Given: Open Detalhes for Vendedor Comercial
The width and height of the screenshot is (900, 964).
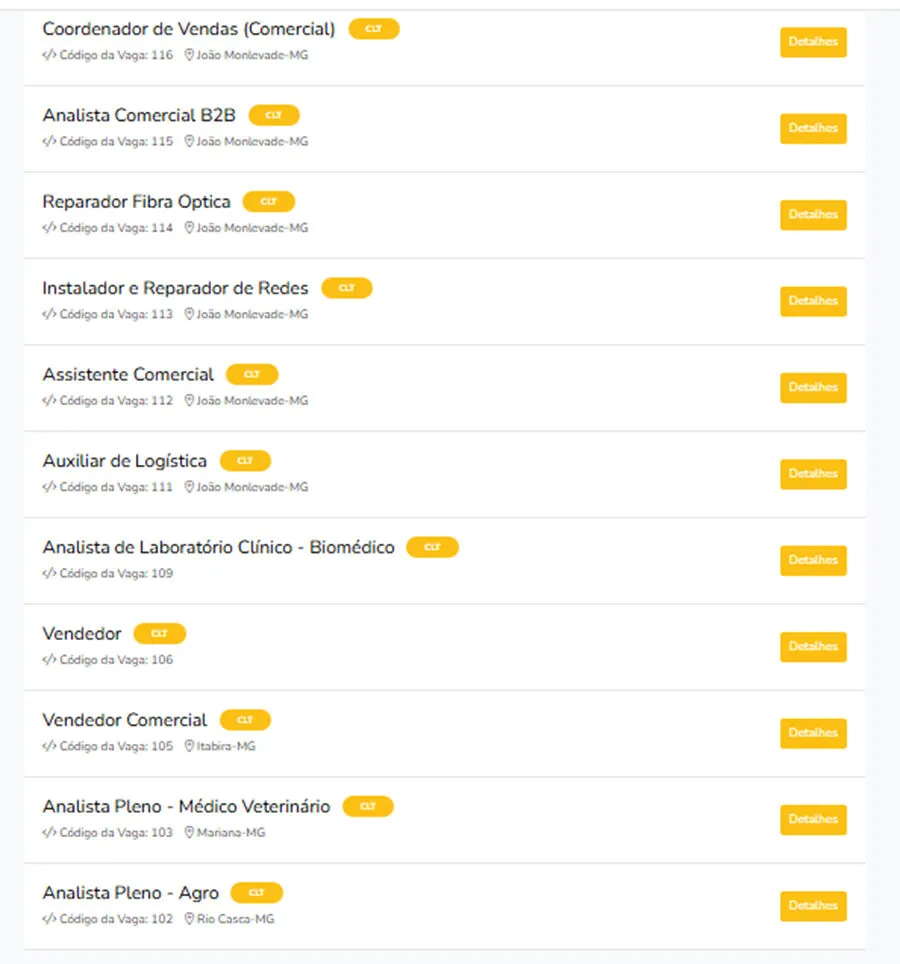Looking at the screenshot, I should (x=813, y=733).
